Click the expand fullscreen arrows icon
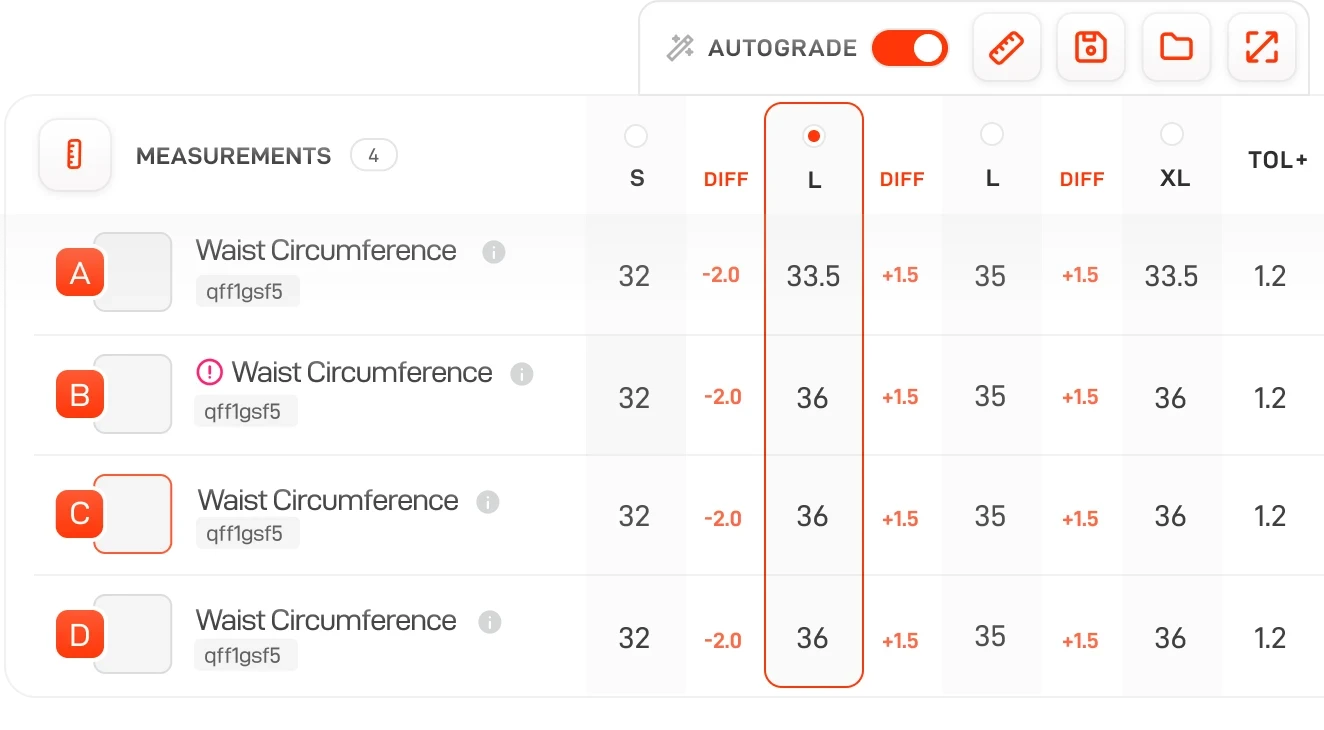The height and width of the screenshot is (730, 1324). click(x=1262, y=47)
